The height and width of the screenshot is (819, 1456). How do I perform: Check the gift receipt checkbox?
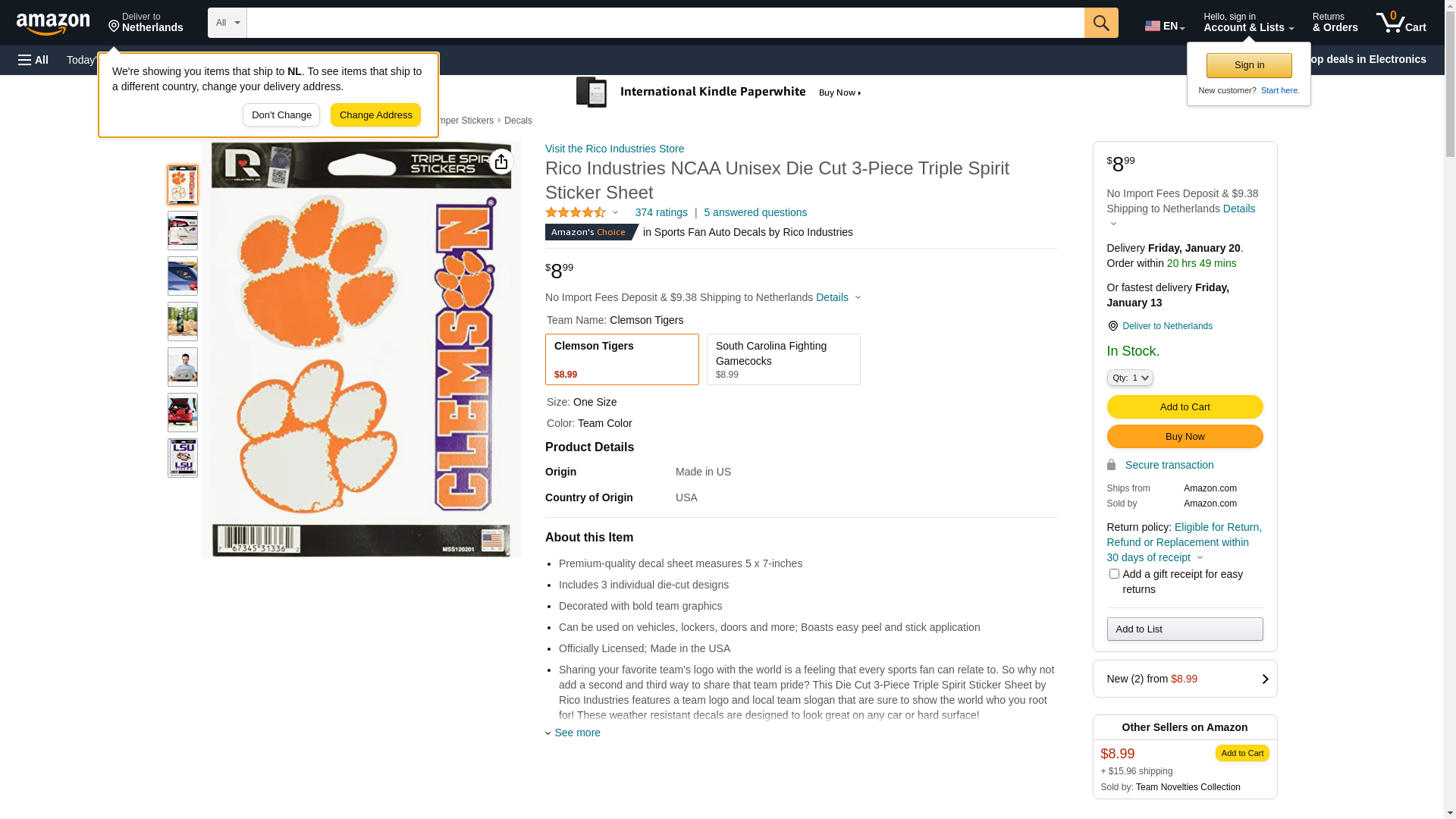pos(1114,574)
